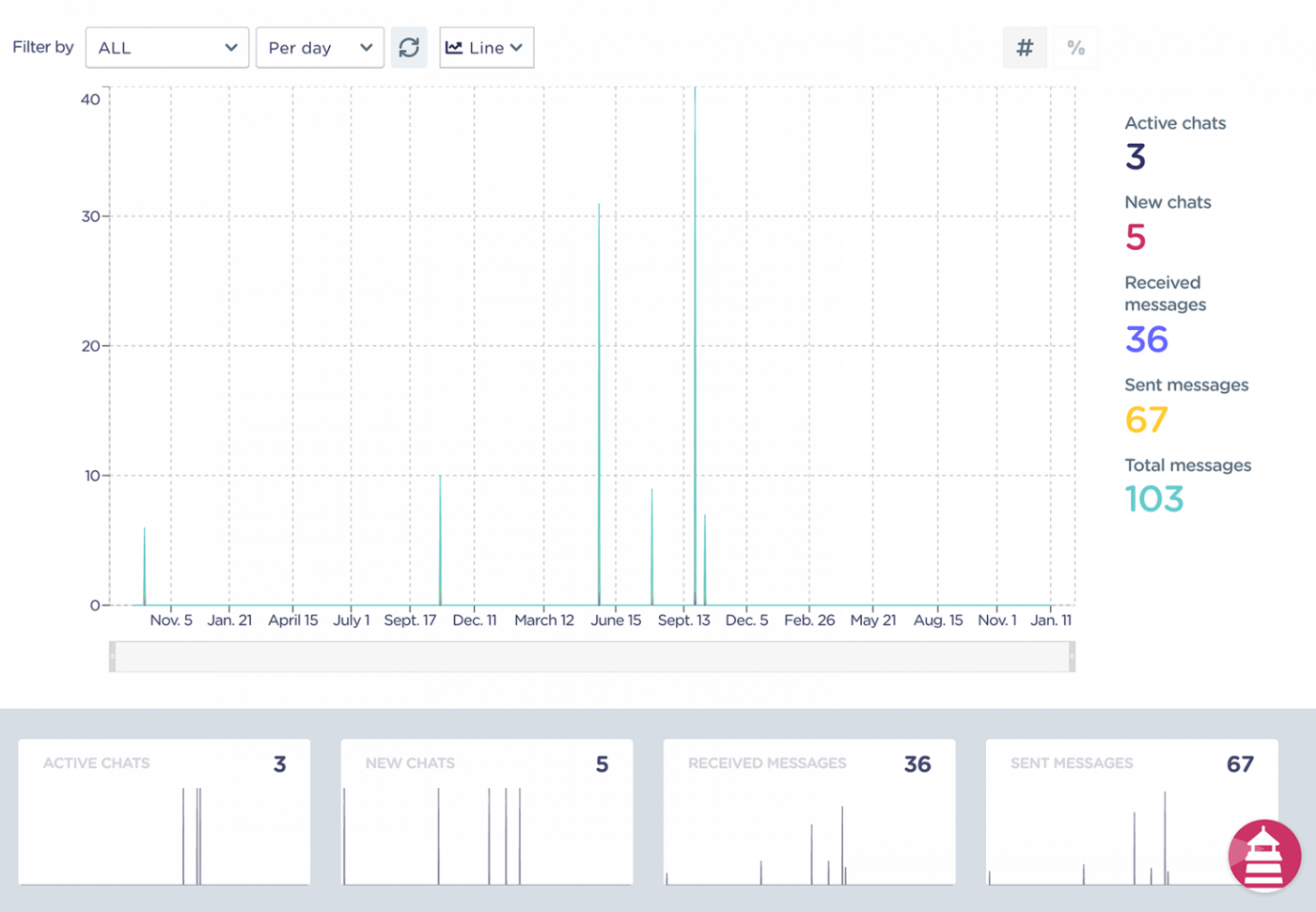Screen dimensions: 1316x912
Task: Click the line chart icon
Action: click(x=454, y=48)
